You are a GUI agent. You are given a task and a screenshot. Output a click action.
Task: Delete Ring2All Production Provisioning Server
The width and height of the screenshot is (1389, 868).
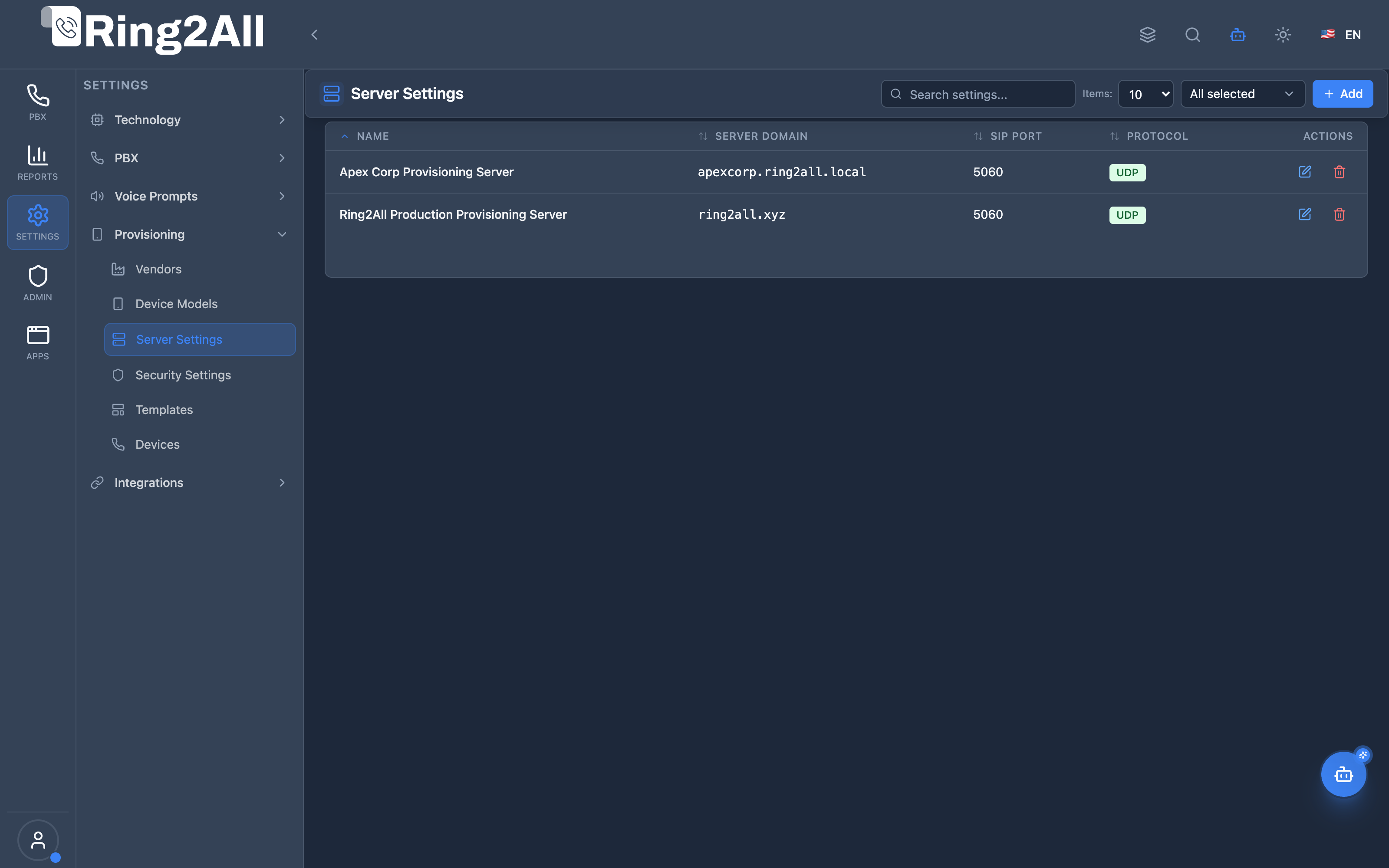[1340, 214]
